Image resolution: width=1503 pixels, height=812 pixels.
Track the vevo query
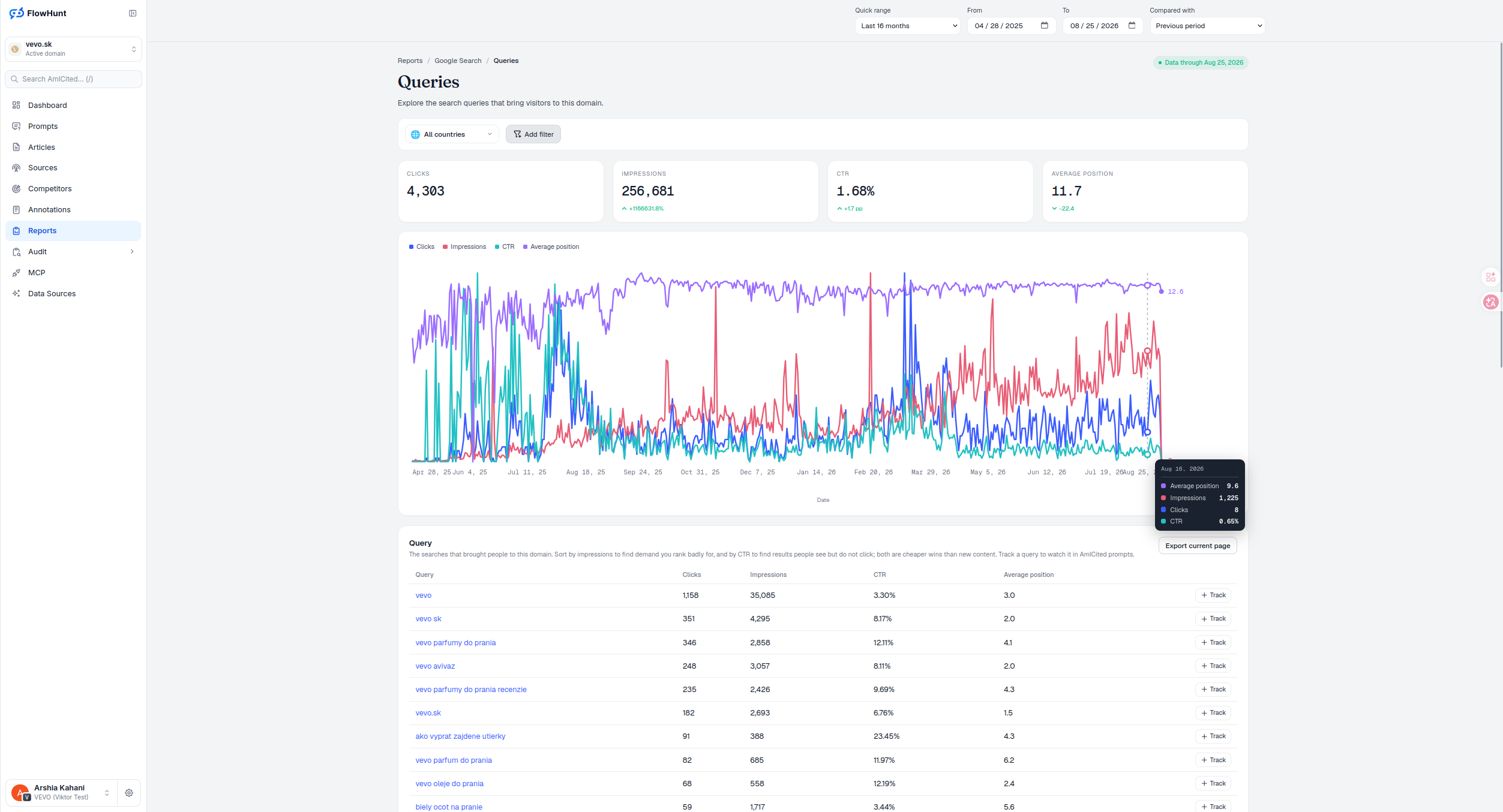click(x=1213, y=596)
